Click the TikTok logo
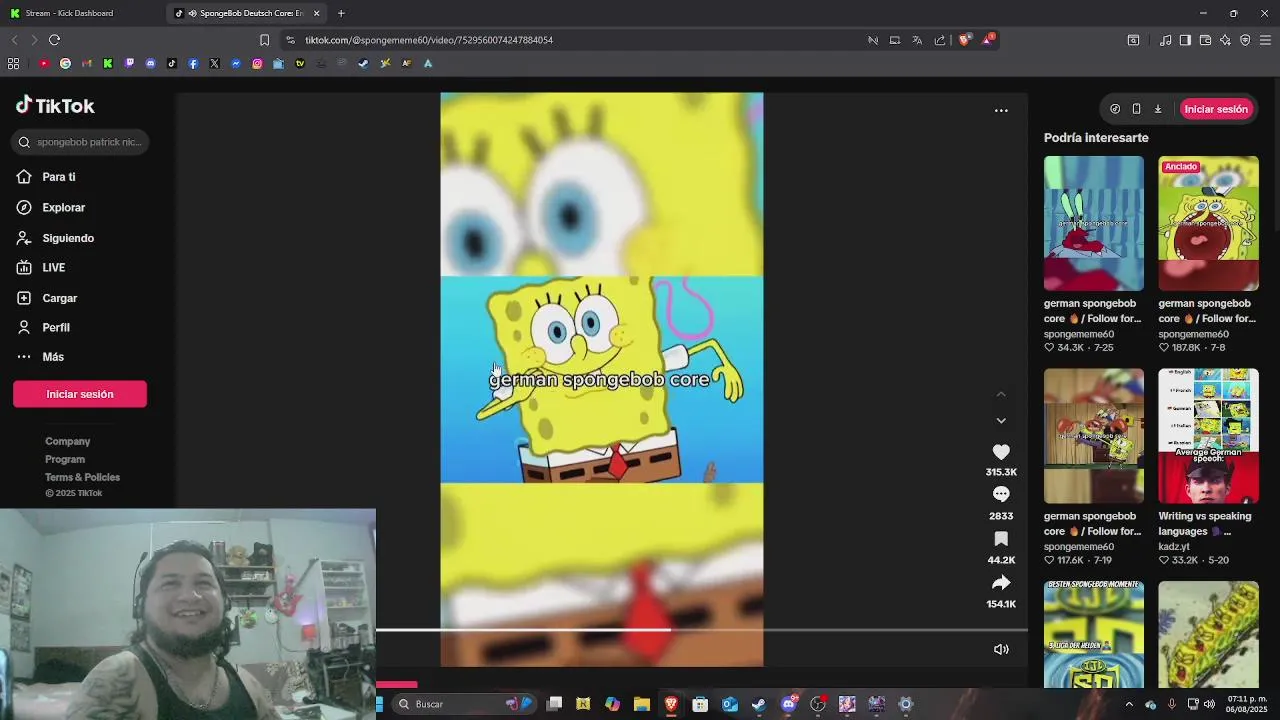The height and width of the screenshot is (720, 1280). point(55,106)
